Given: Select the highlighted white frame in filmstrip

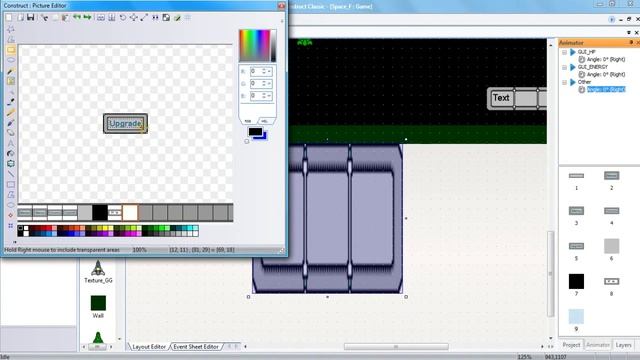Looking at the screenshot, I should [130, 213].
